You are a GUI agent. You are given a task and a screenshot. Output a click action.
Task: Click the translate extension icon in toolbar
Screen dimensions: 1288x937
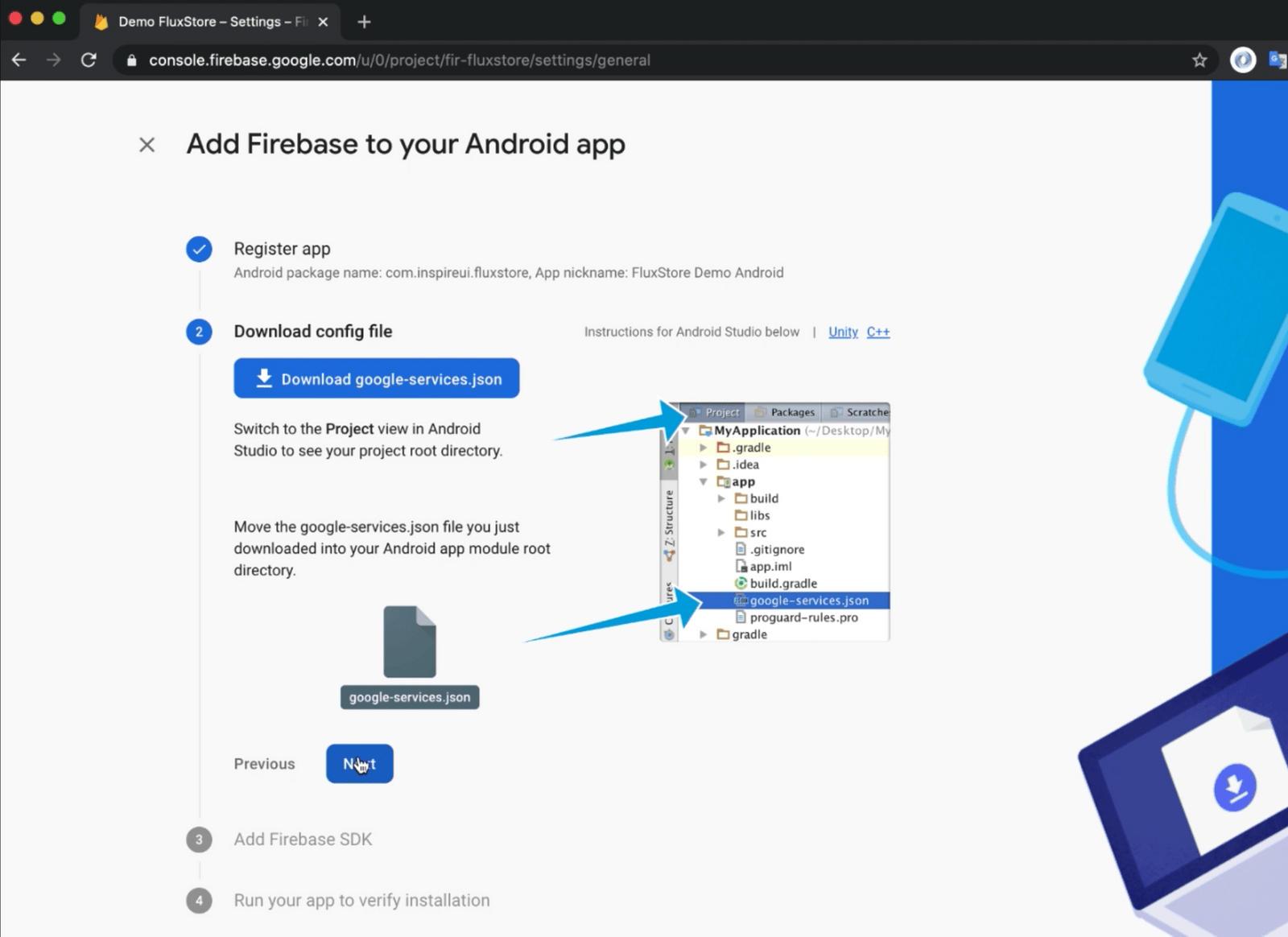1278,60
